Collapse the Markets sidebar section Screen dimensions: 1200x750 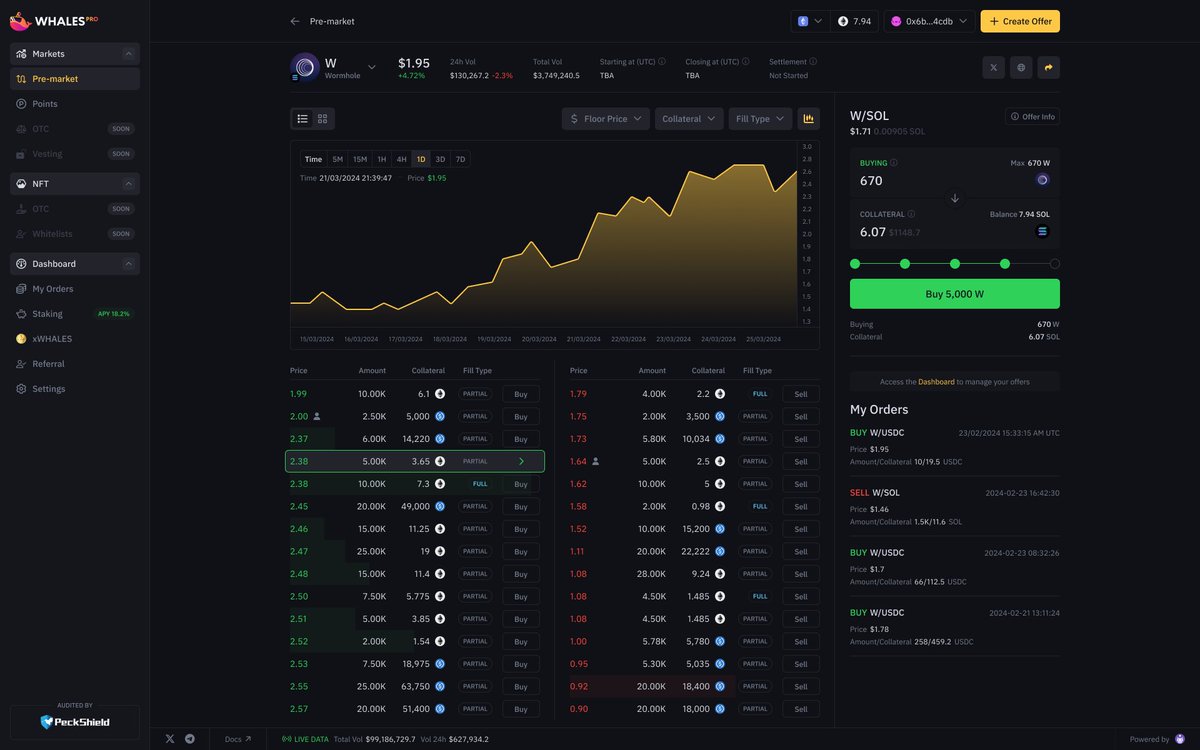[128, 53]
